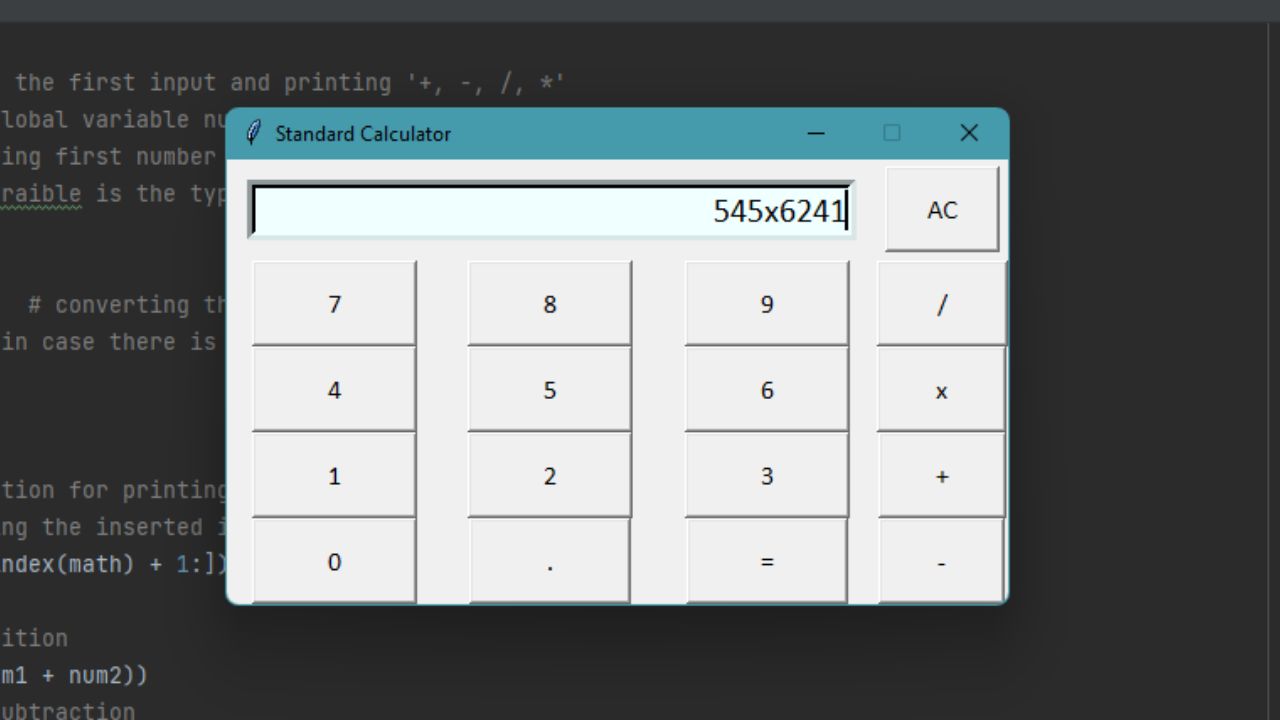The height and width of the screenshot is (720, 1280).
Task: Minimize the Standard Calculator window
Action: click(x=816, y=133)
